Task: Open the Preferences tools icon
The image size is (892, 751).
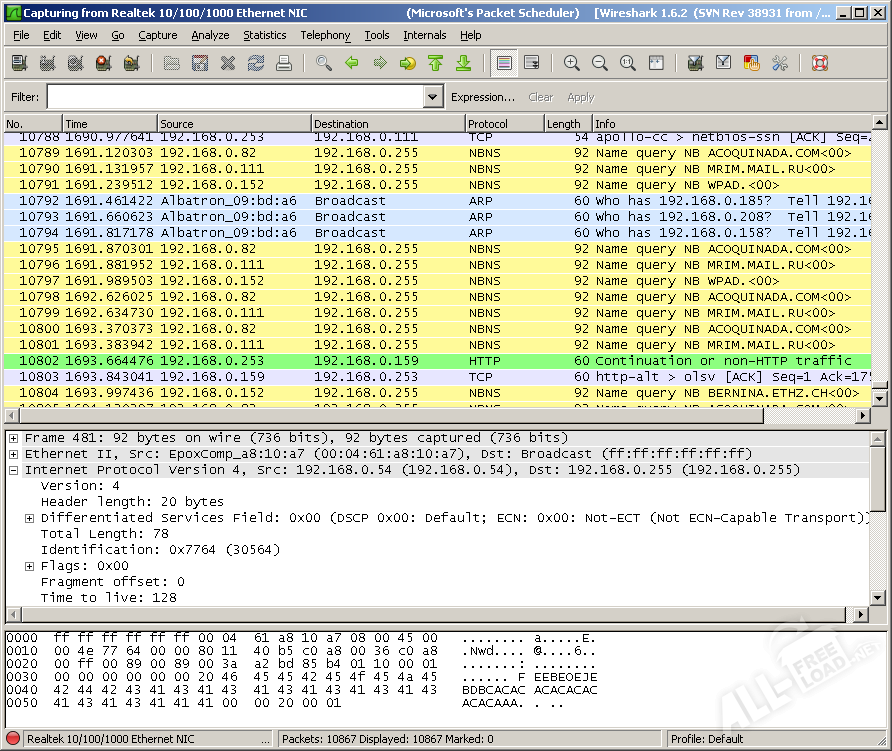Action: [780, 63]
